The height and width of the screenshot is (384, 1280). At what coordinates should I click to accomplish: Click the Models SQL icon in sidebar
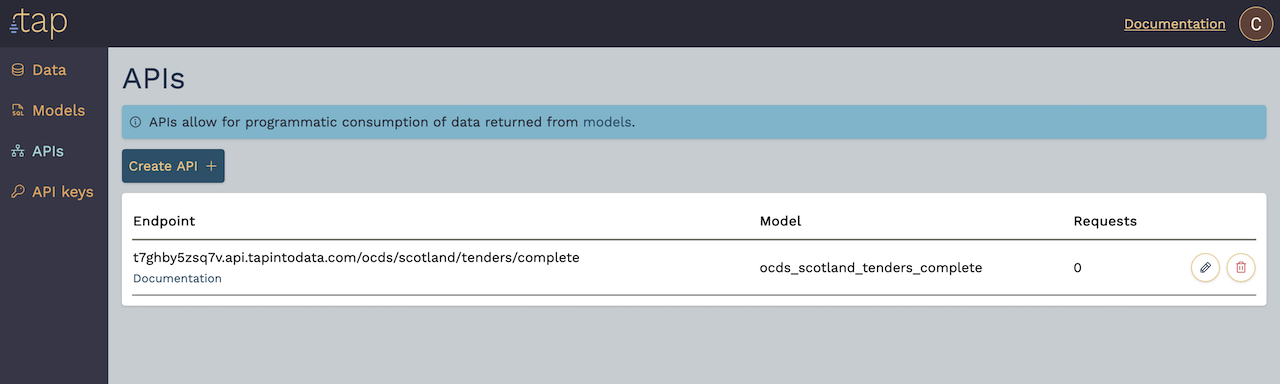click(17, 111)
